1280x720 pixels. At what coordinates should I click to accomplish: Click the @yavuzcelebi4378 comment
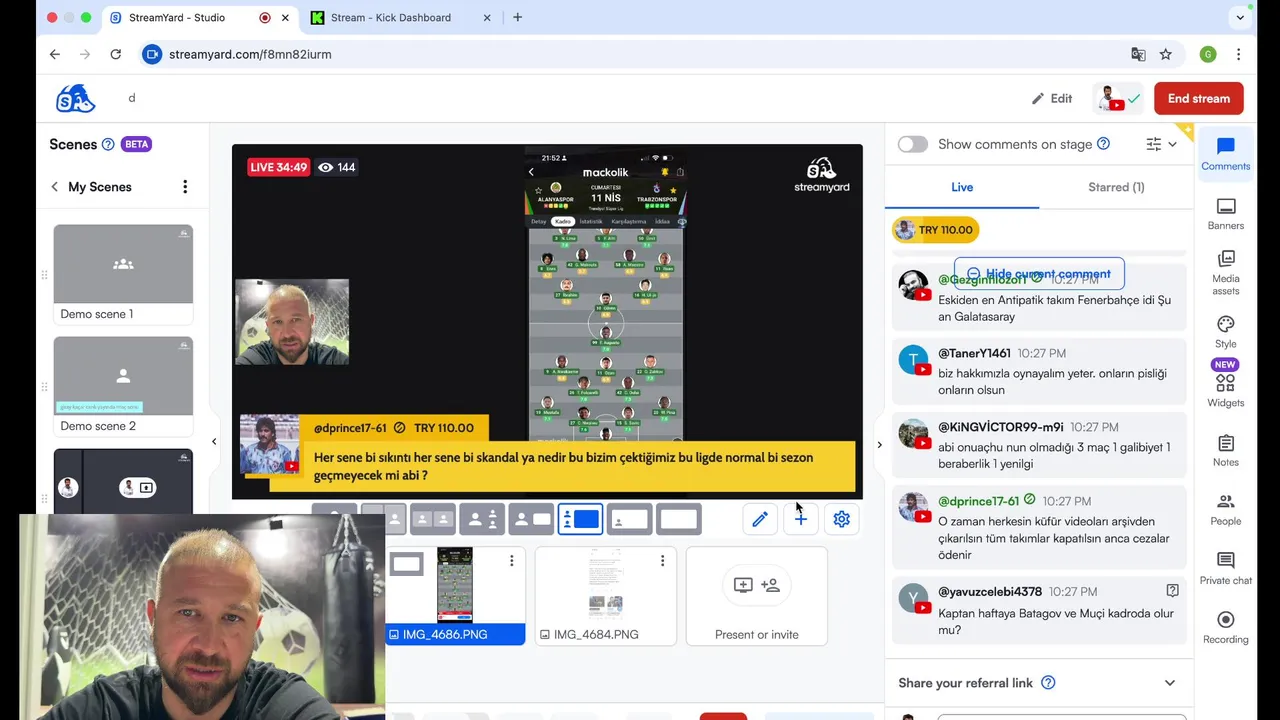tap(1039, 611)
